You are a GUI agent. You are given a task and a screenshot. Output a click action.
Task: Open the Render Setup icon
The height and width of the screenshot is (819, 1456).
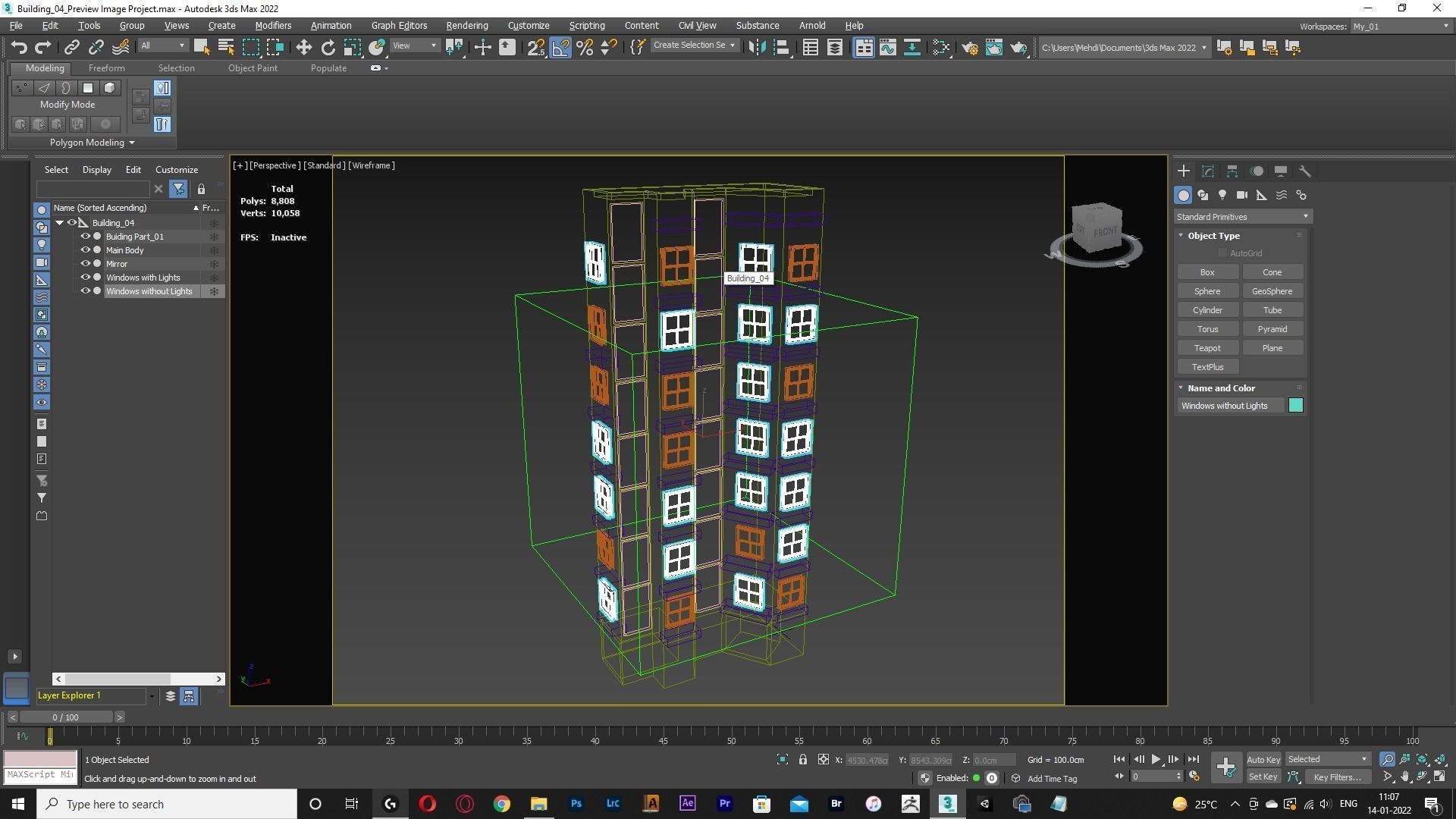tap(970, 47)
